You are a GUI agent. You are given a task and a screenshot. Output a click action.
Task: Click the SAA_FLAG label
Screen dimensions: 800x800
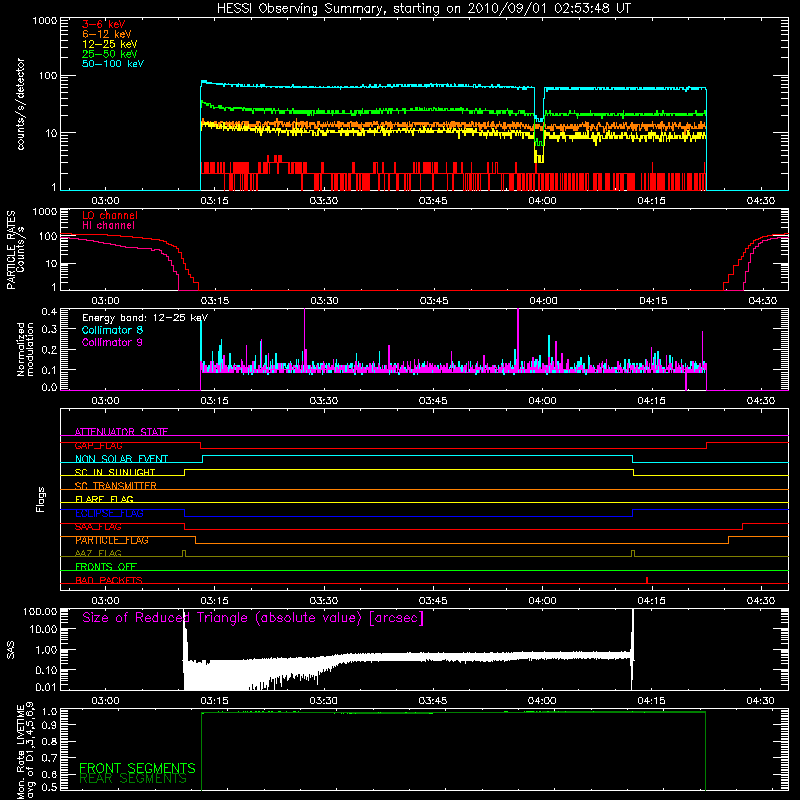tap(98, 527)
